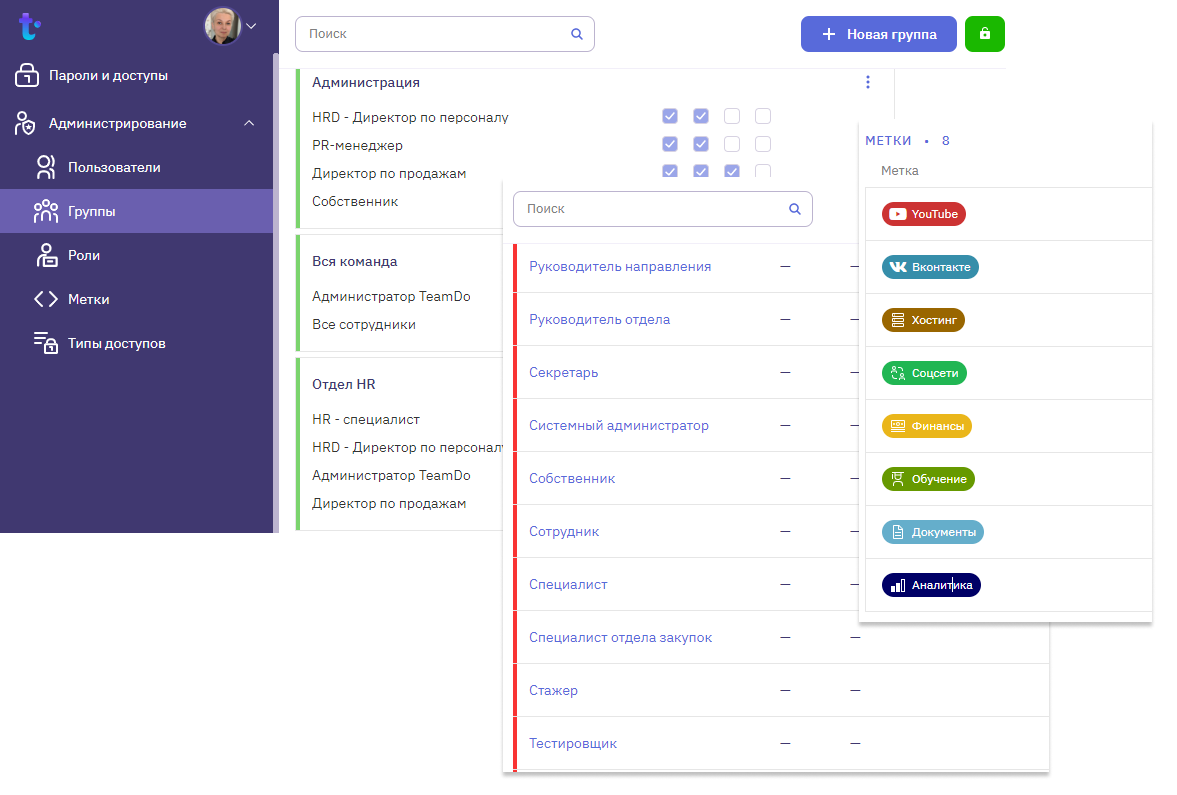Image resolution: width=1177 pixels, height=795 pixels.
Task: Click the Пароли и доступы lock icon
Action: pyautogui.click(x=26, y=75)
